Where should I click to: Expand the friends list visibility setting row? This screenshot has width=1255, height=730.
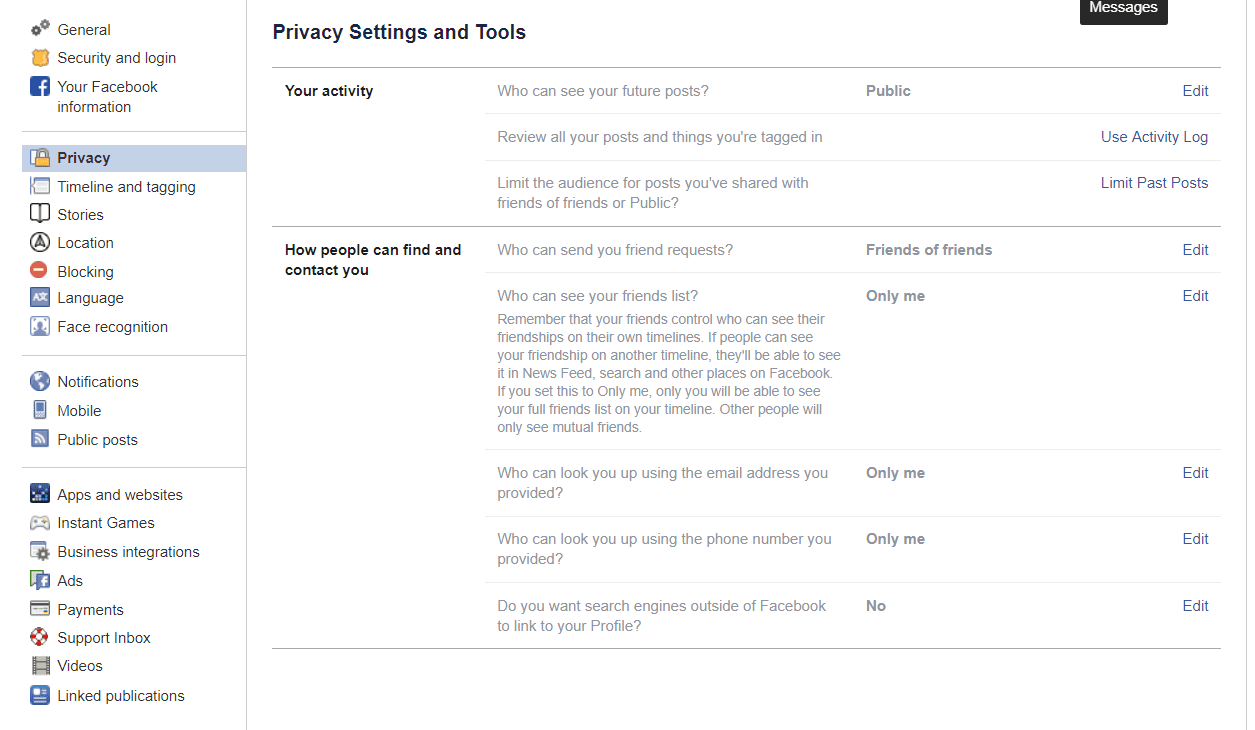[1195, 296]
